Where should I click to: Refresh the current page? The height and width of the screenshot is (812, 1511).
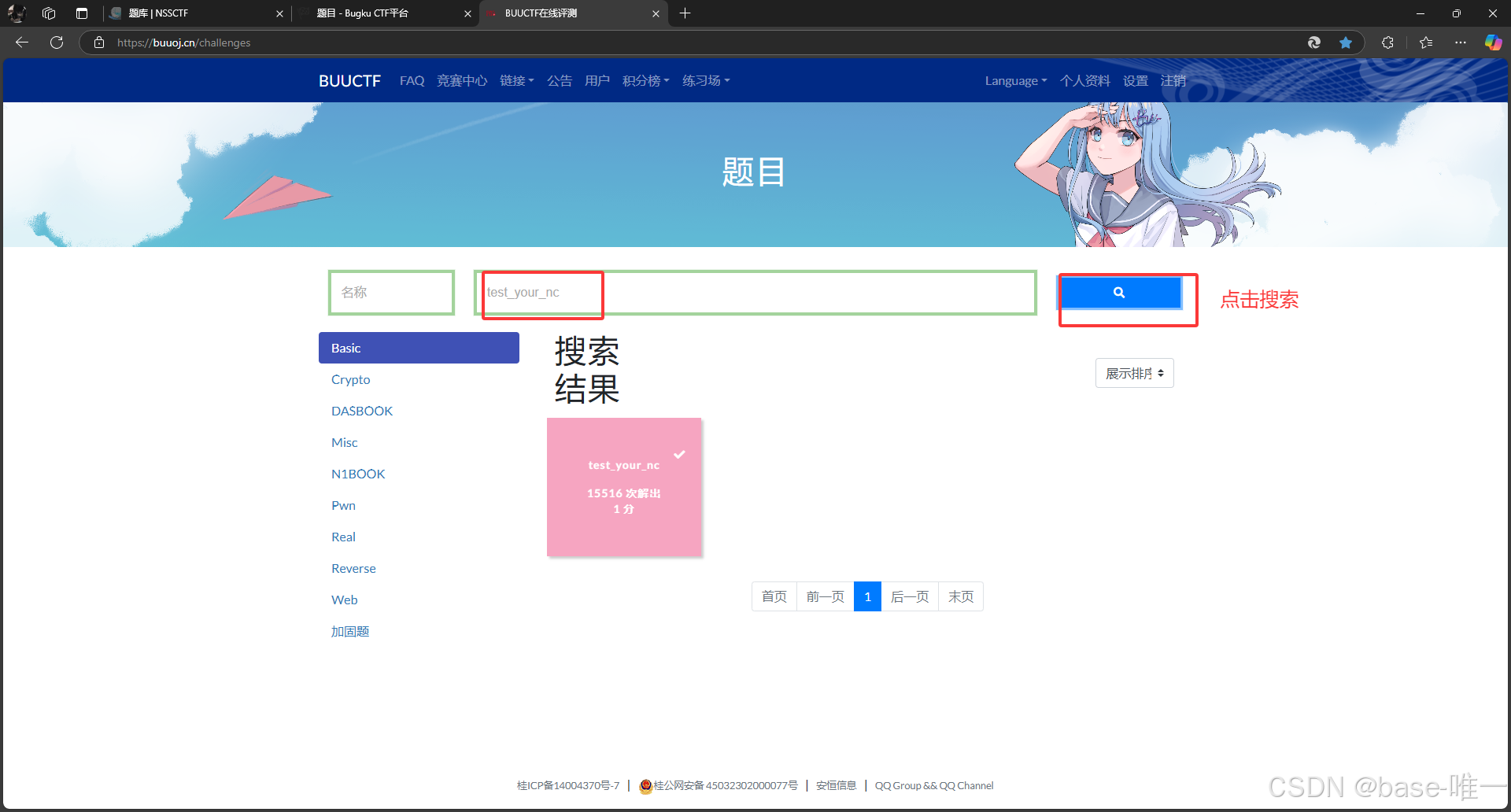[x=56, y=42]
